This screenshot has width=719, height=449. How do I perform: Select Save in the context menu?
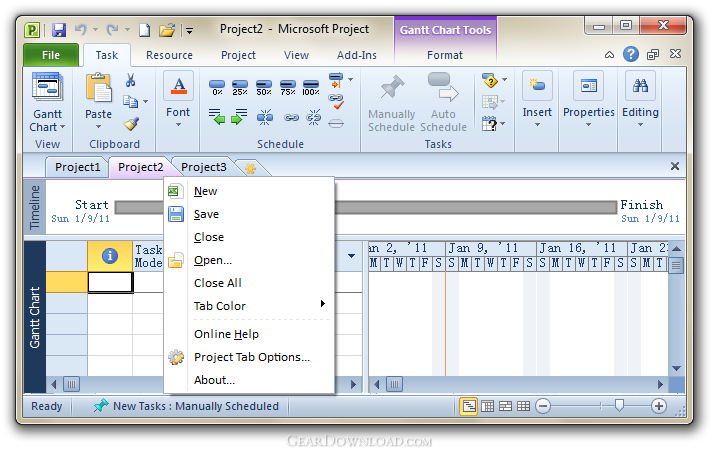pos(206,214)
